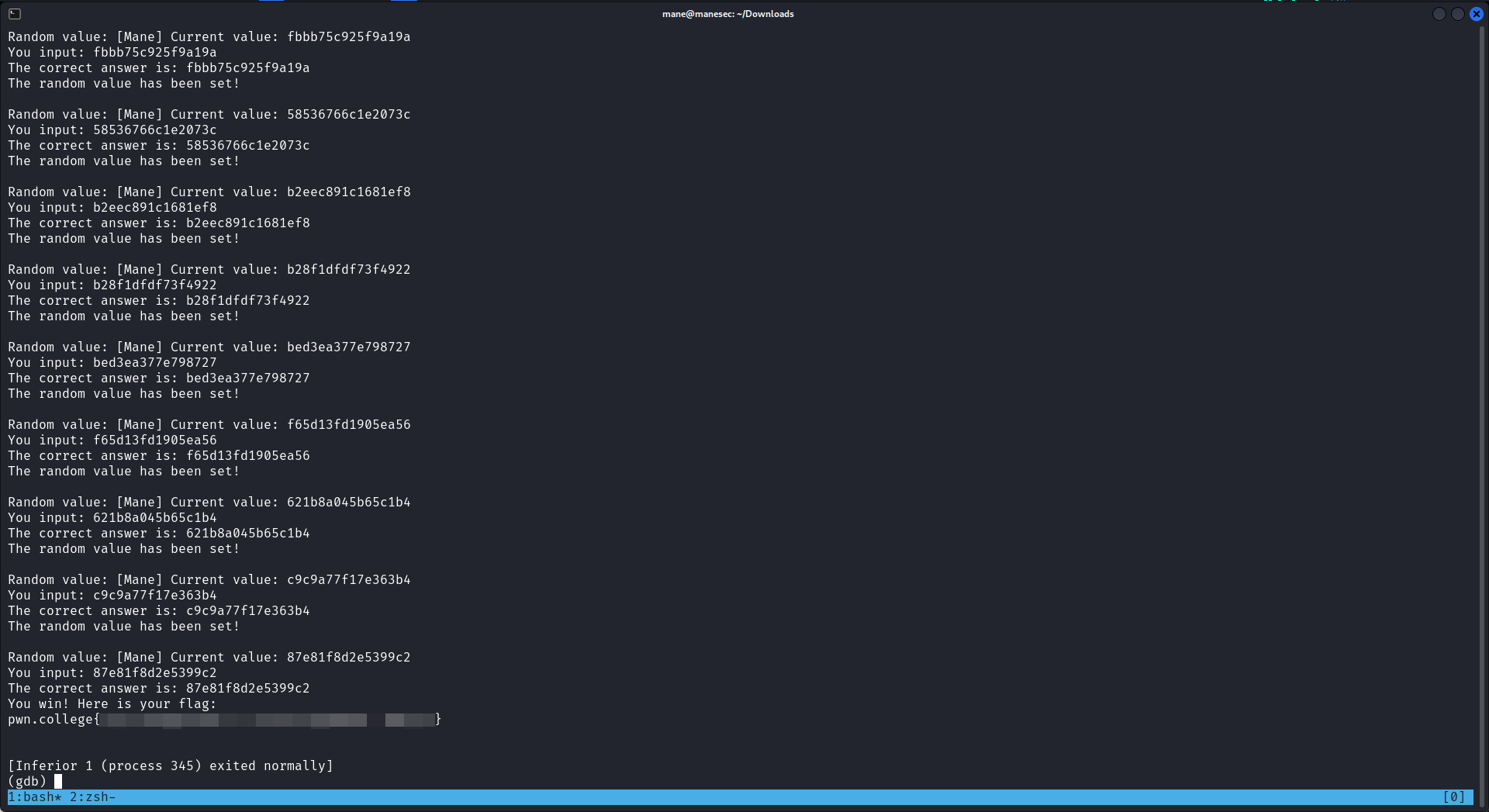Screen dimensions: 1489x812
Task: Select hex value 621b8a045b65c1b4
Action: click(348, 502)
